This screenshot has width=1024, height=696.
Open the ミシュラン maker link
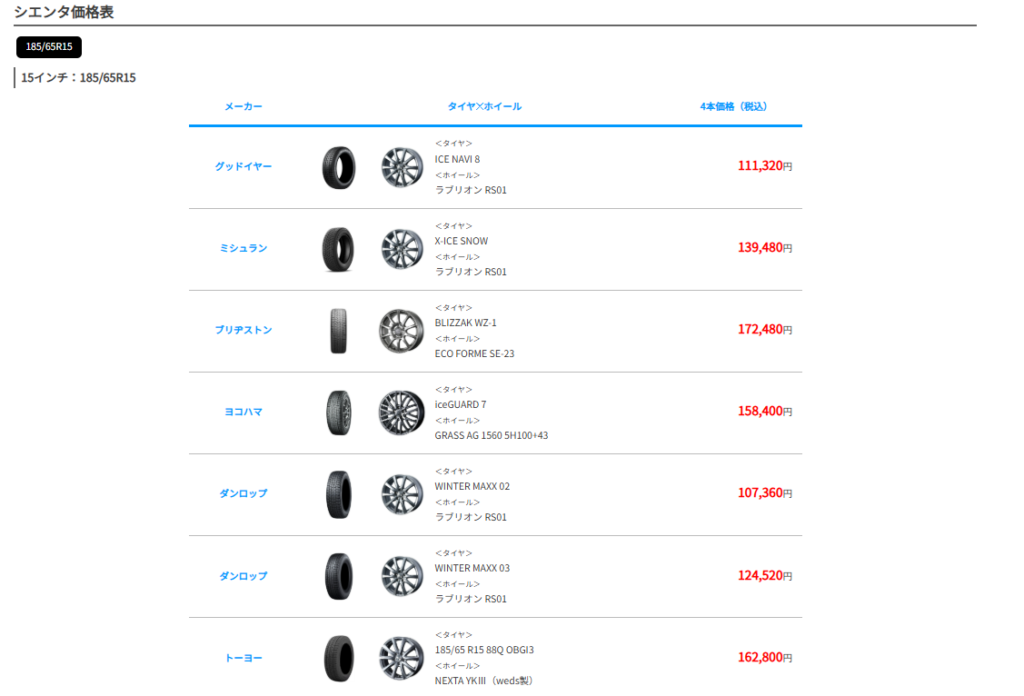(243, 248)
